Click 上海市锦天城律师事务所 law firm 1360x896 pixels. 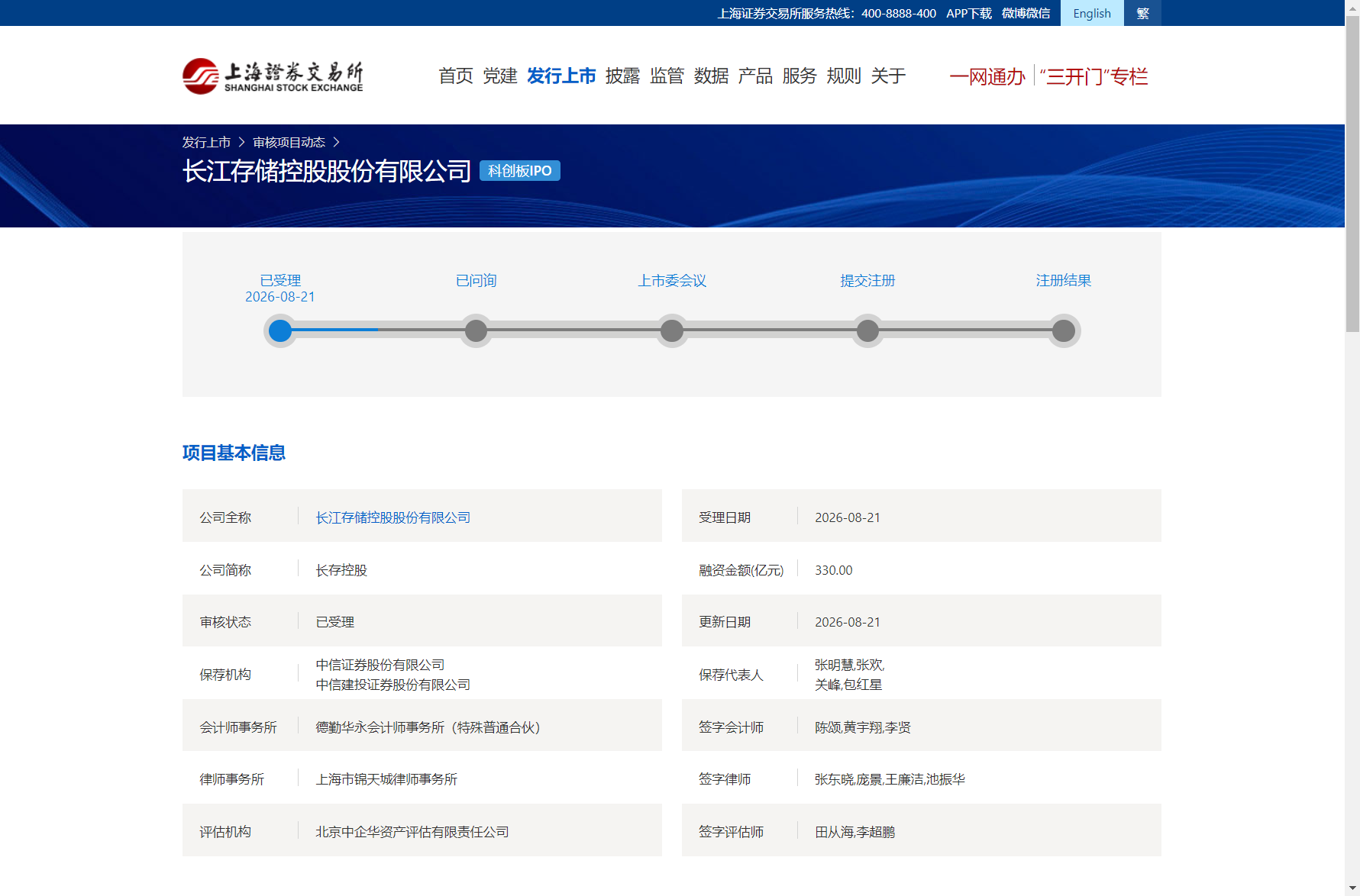click(x=386, y=779)
